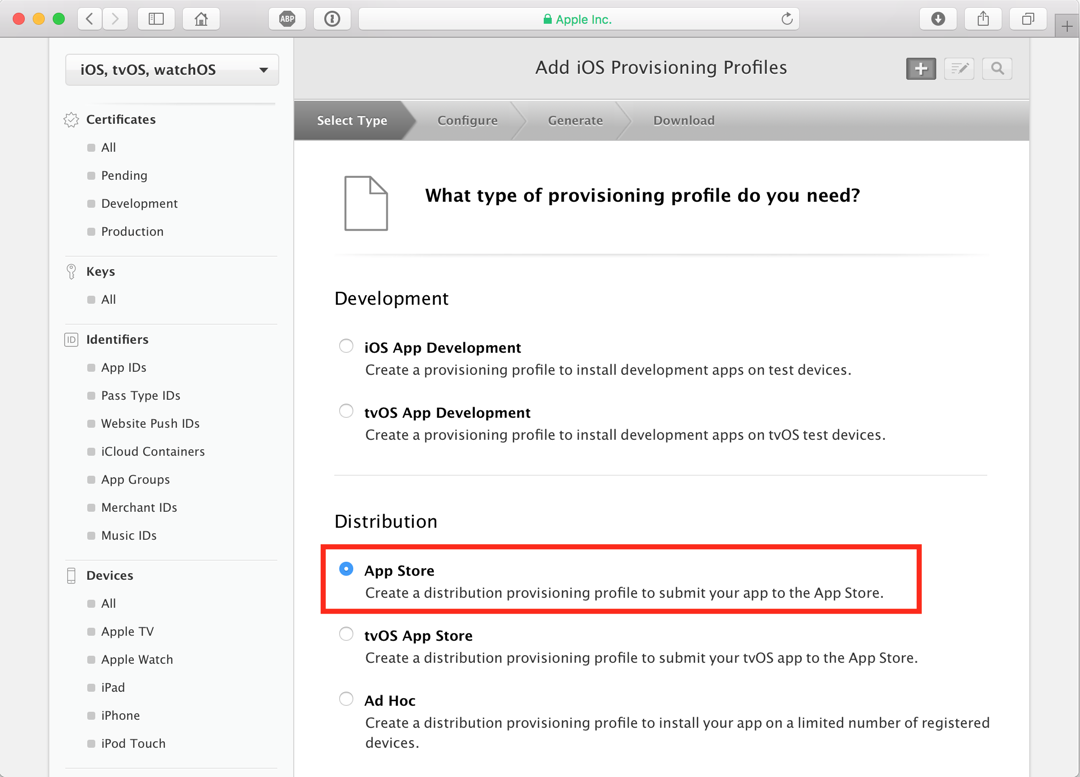Open Pending certificates
This screenshot has width=1080, height=777.
pyautogui.click(x=124, y=176)
